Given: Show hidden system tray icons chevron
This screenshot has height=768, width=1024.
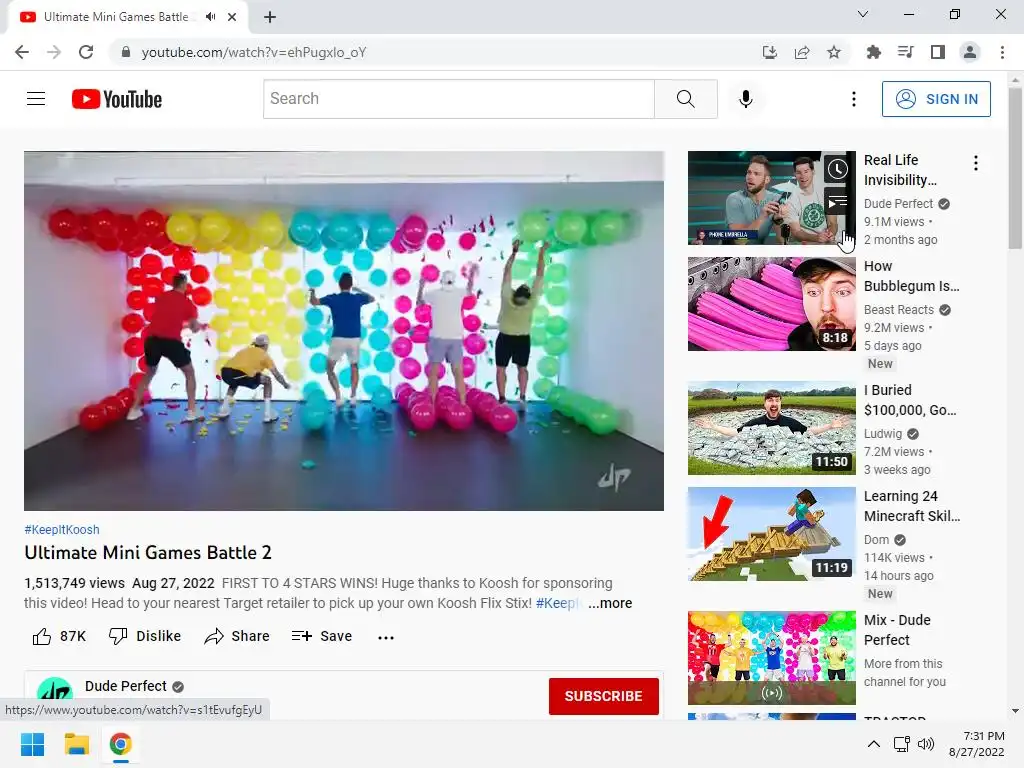Looking at the screenshot, I should [874, 744].
